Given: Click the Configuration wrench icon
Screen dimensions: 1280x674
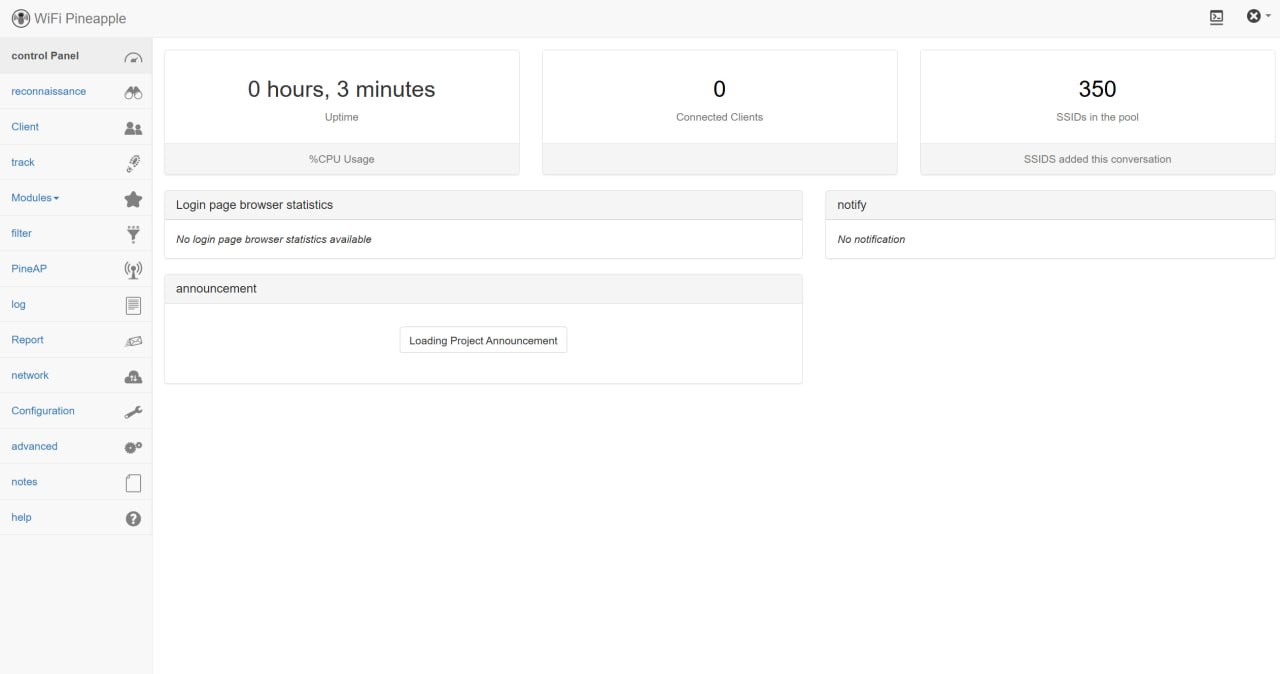Looking at the screenshot, I should [133, 412].
